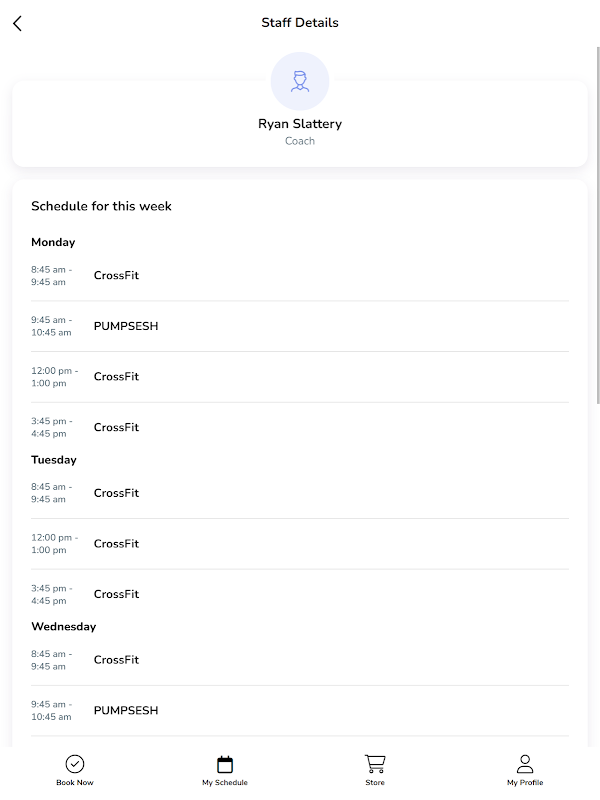
Task: Tap the Store shopping cart icon
Action: click(375, 764)
